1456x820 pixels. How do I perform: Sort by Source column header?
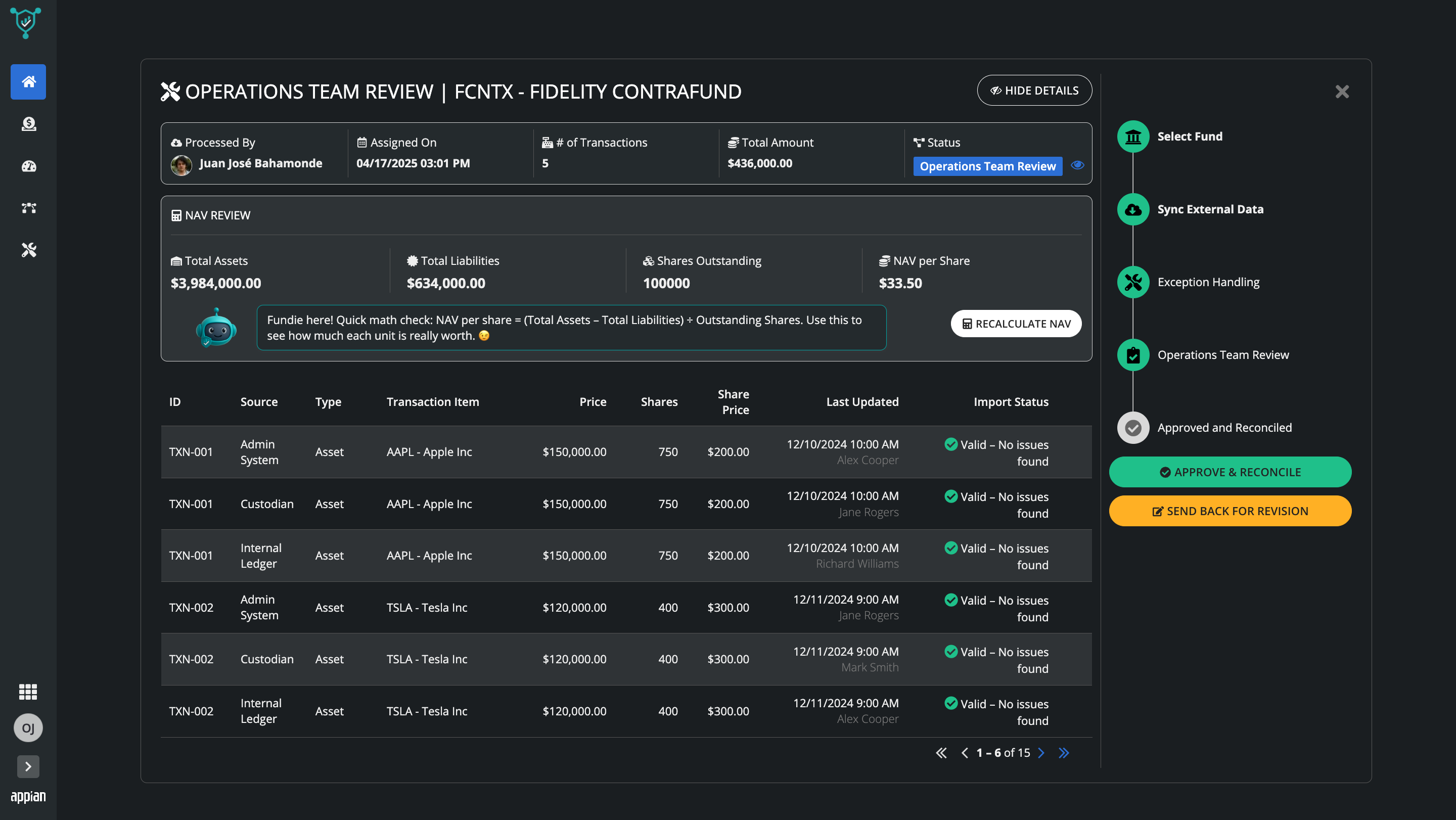(259, 402)
